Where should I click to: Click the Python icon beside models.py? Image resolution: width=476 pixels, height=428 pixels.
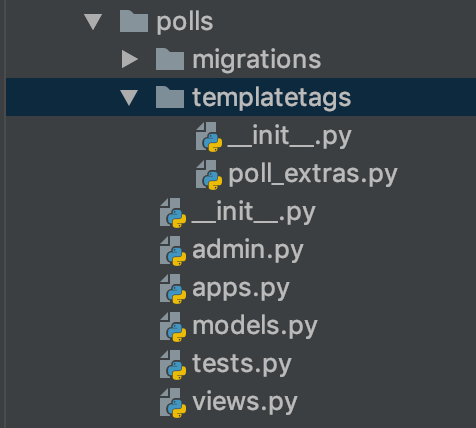[173, 327]
